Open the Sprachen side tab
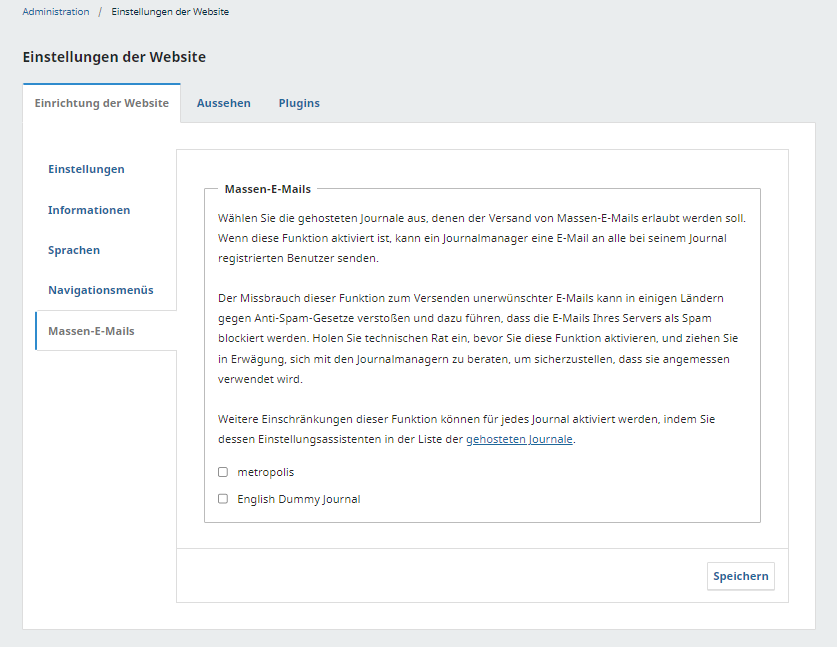Viewport: 837px width, 647px height. click(x=74, y=250)
